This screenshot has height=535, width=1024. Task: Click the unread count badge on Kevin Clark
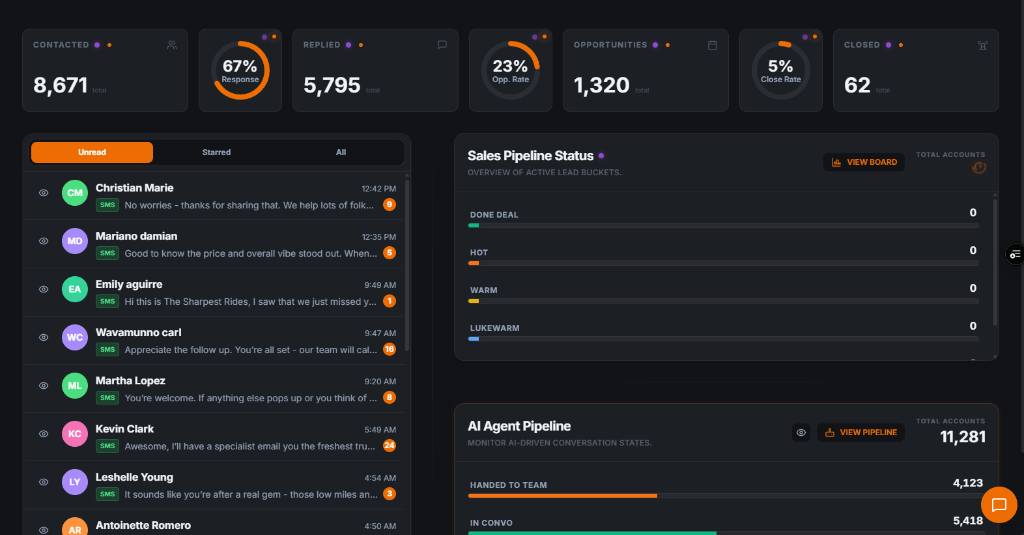click(x=389, y=446)
